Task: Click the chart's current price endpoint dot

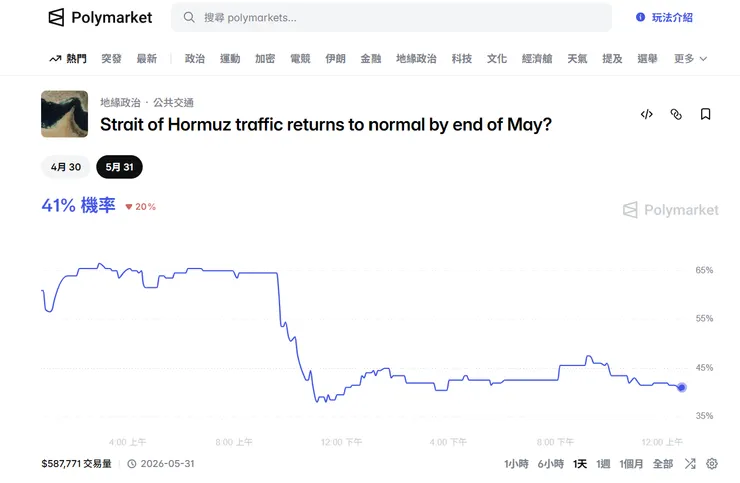Action: pyautogui.click(x=682, y=387)
